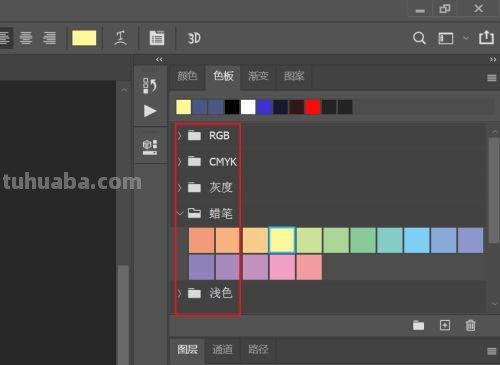Expand the RGB swatch folder
This screenshot has width=500, height=365.
coord(180,136)
